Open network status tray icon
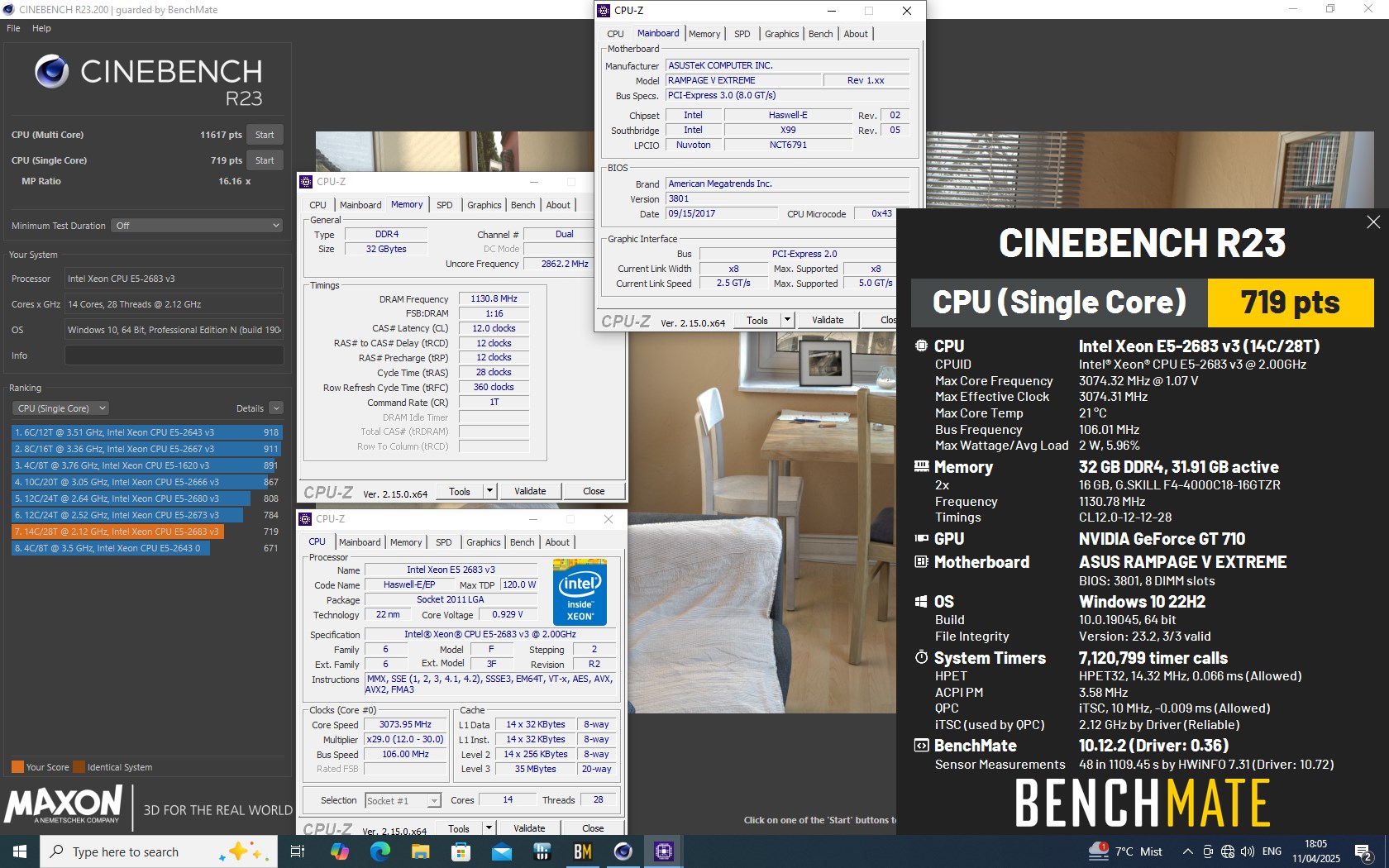Viewport: 1389px width, 868px height. pos(1228,851)
